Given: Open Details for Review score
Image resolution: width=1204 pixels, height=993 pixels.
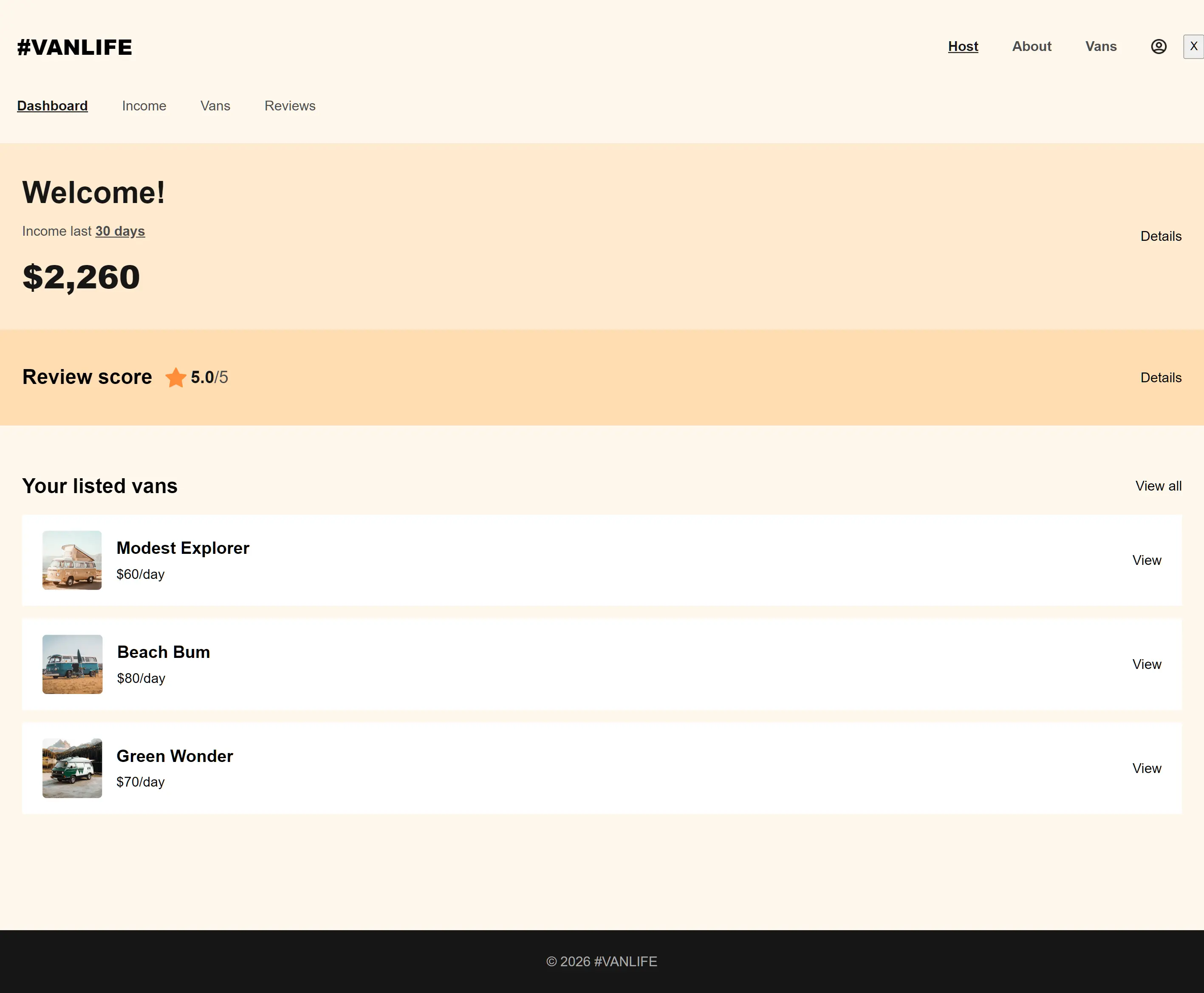Looking at the screenshot, I should 1161,378.
